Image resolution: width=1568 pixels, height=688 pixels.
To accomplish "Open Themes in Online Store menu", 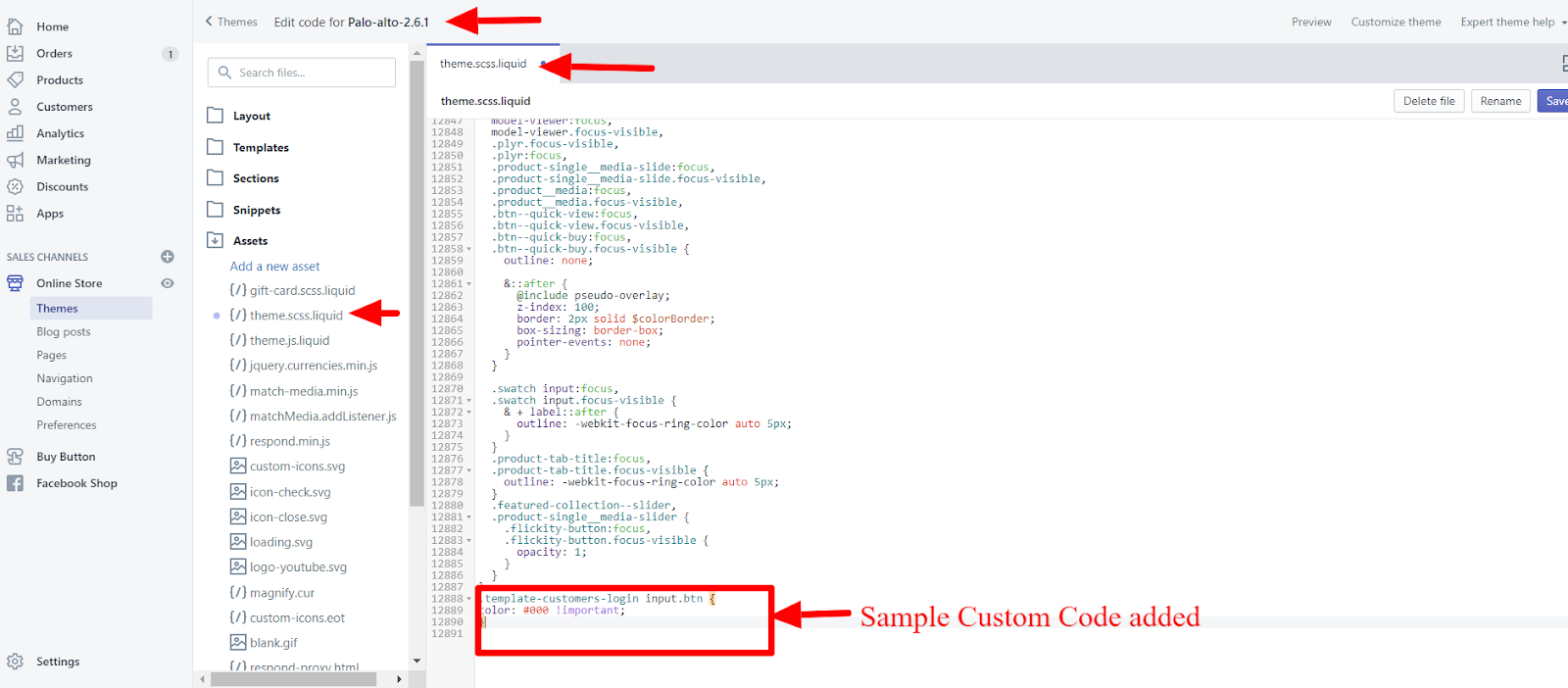I will 91,308.
